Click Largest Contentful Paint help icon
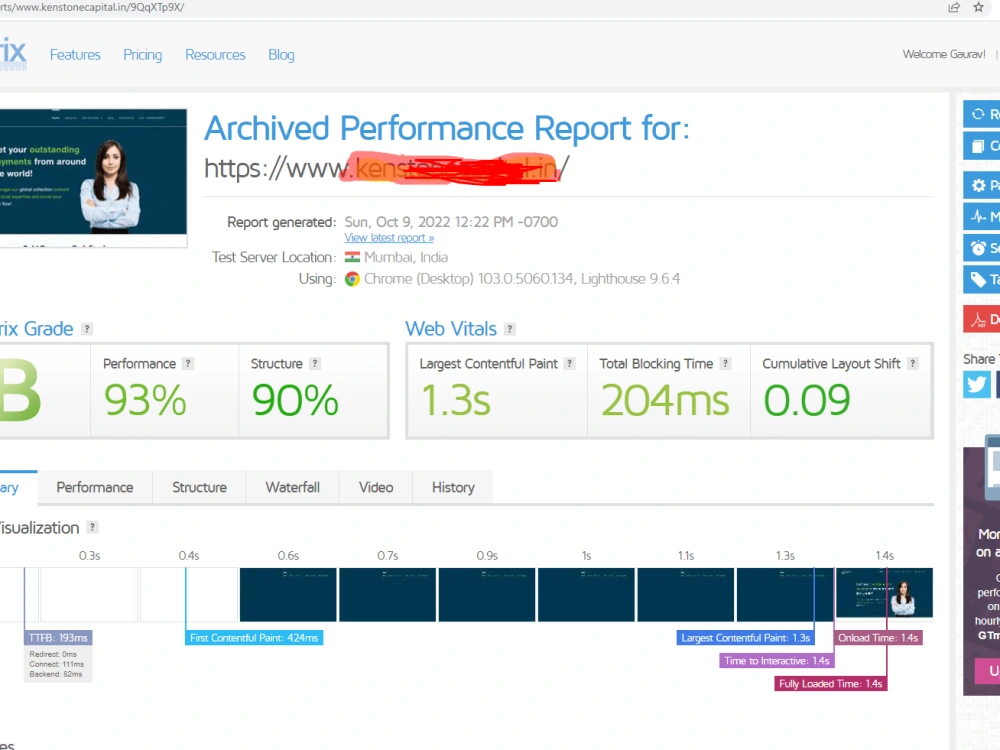This screenshot has width=1000, height=750. point(570,364)
